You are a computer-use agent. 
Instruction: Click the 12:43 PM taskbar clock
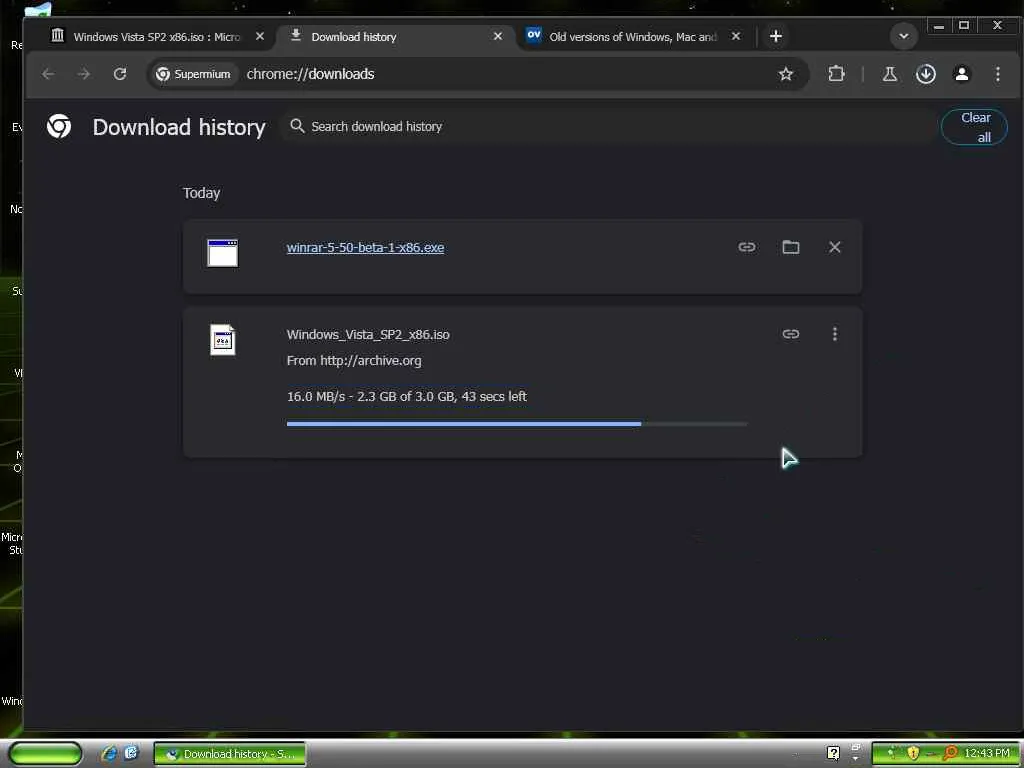986,754
